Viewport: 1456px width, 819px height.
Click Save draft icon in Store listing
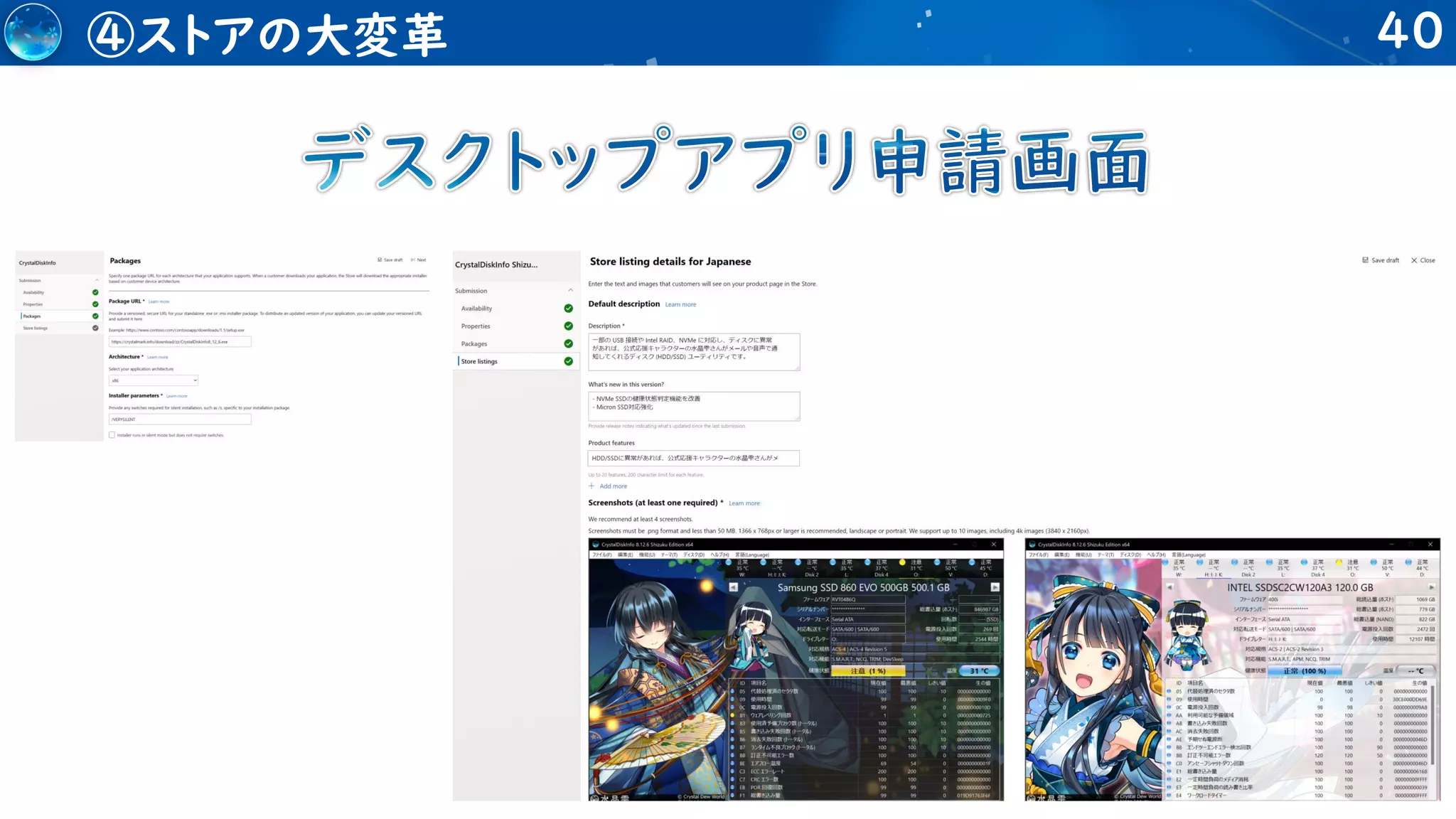pos(1365,260)
